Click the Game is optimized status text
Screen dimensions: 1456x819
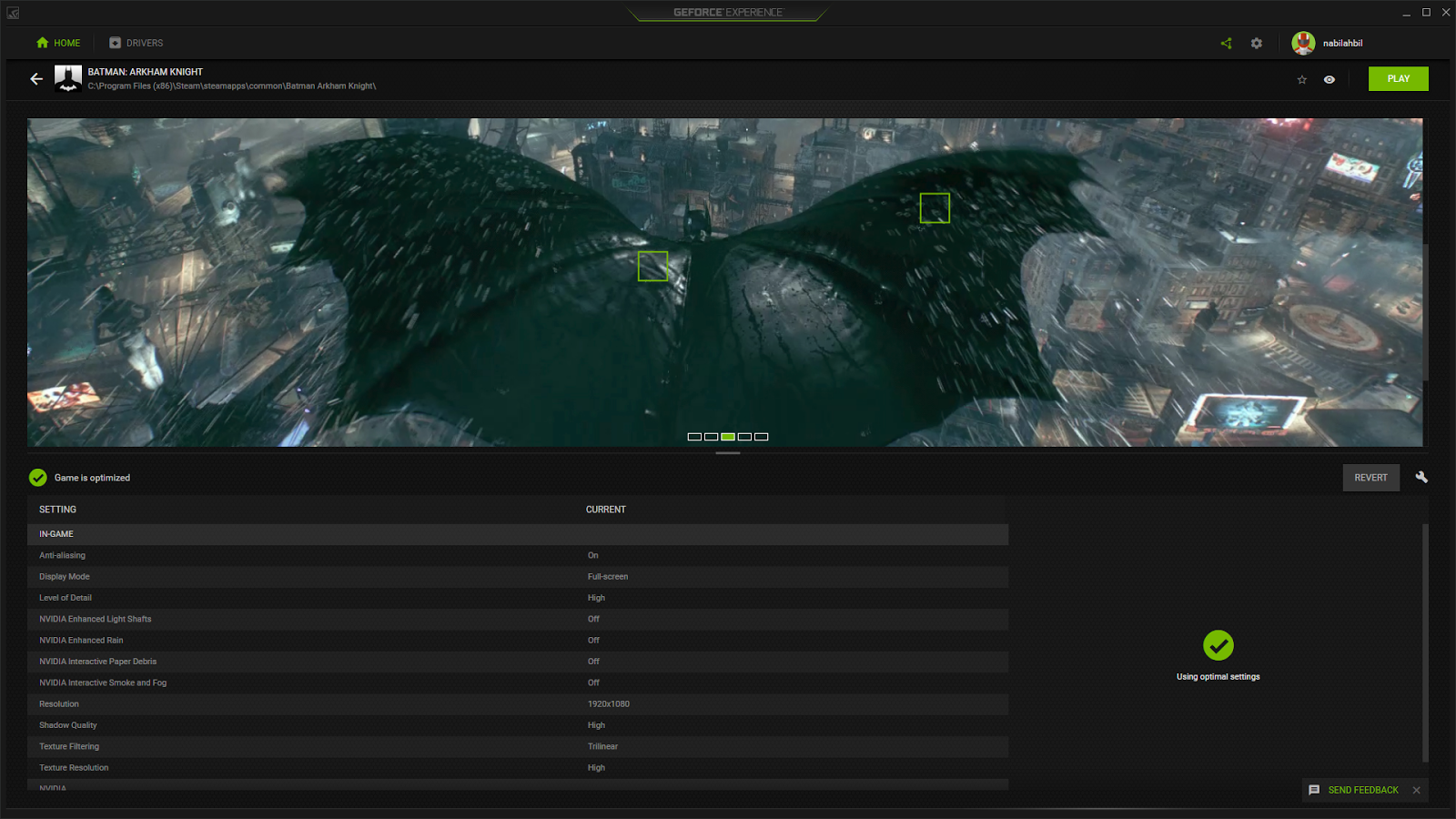[92, 478]
